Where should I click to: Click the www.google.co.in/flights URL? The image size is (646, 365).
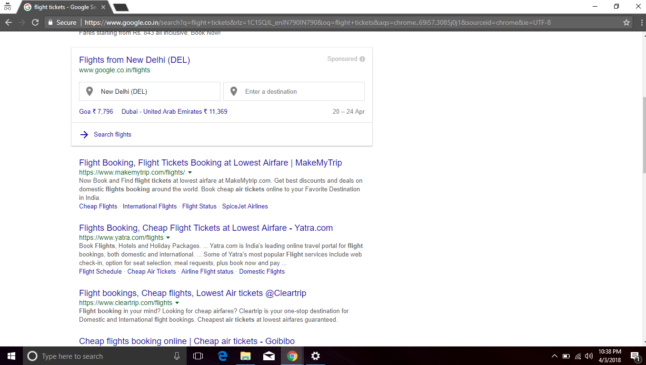tap(115, 70)
